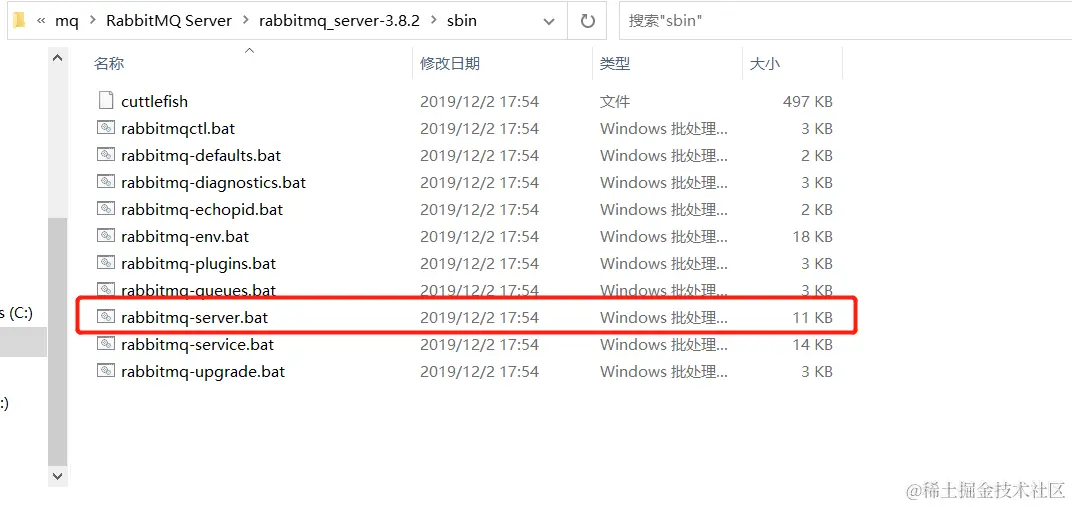Select the rabbitmq-defaults.bat file name
This screenshot has height=507, width=1072.
tap(201, 155)
